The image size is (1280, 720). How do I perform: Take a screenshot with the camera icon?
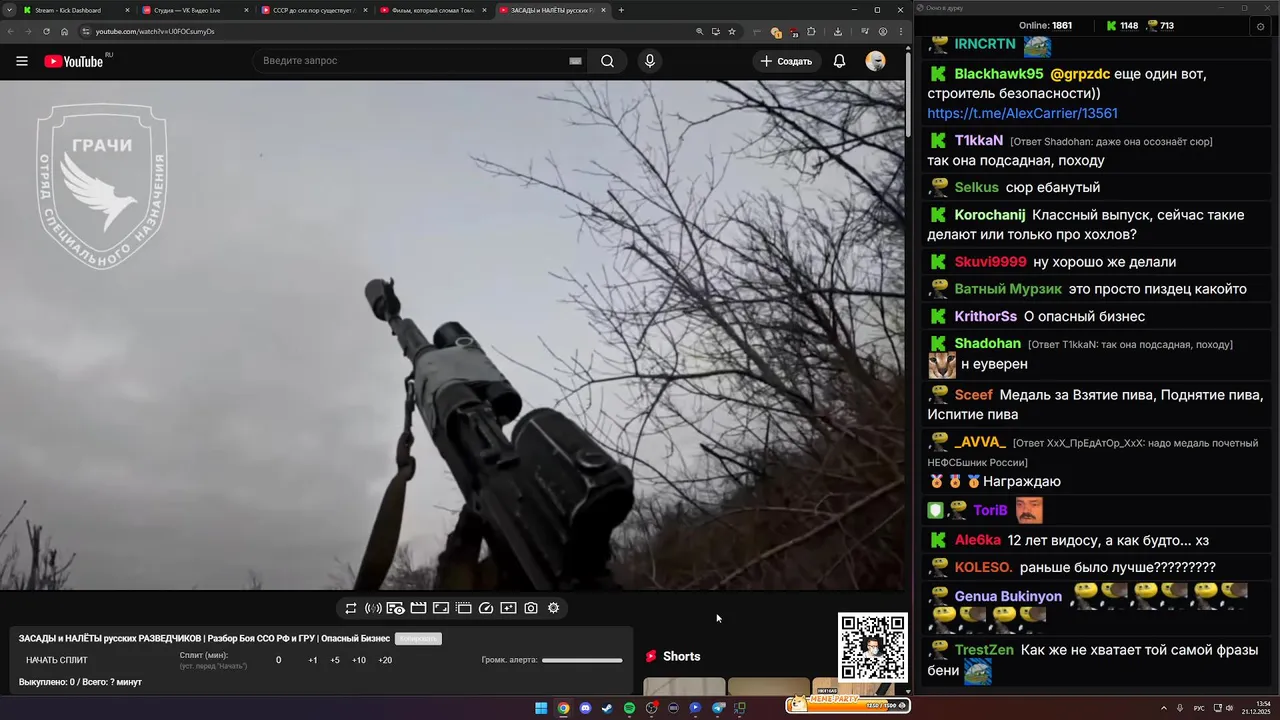click(x=531, y=608)
